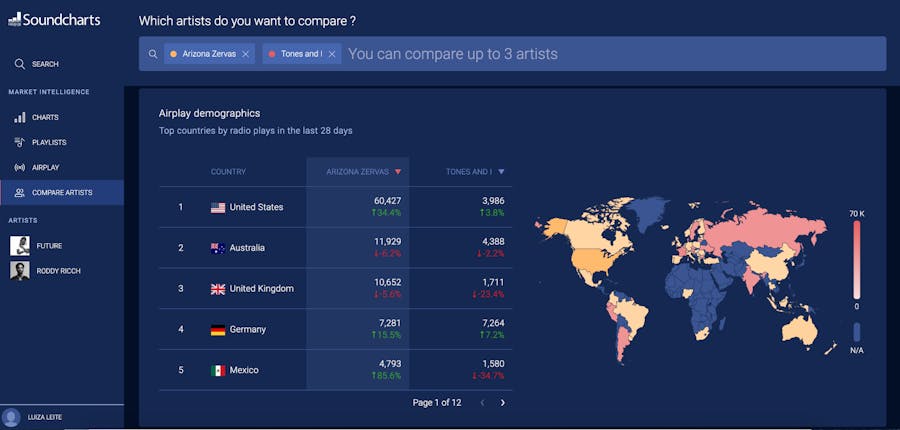Click Russia on the world map

coord(763,233)
